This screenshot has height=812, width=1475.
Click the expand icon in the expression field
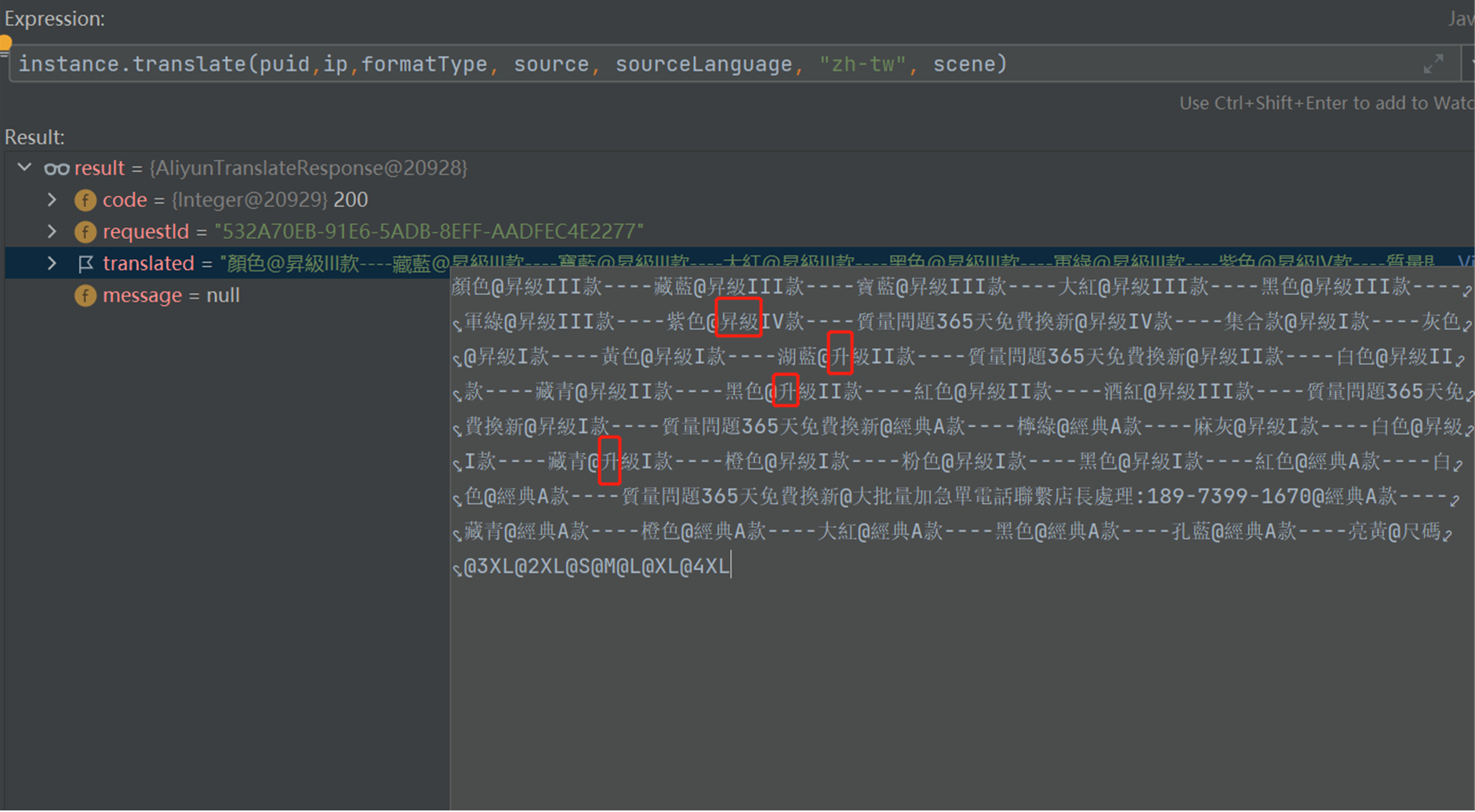[1433, 64]
